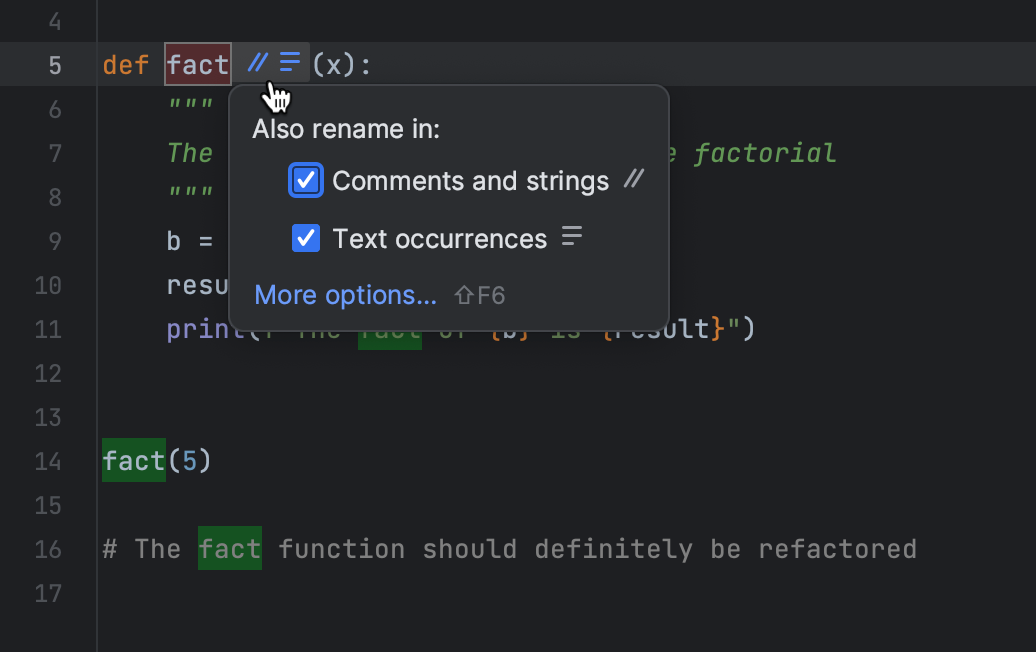Disable the 'Text occurrences' checkbox
The image size is (1036, 652).
305,238
